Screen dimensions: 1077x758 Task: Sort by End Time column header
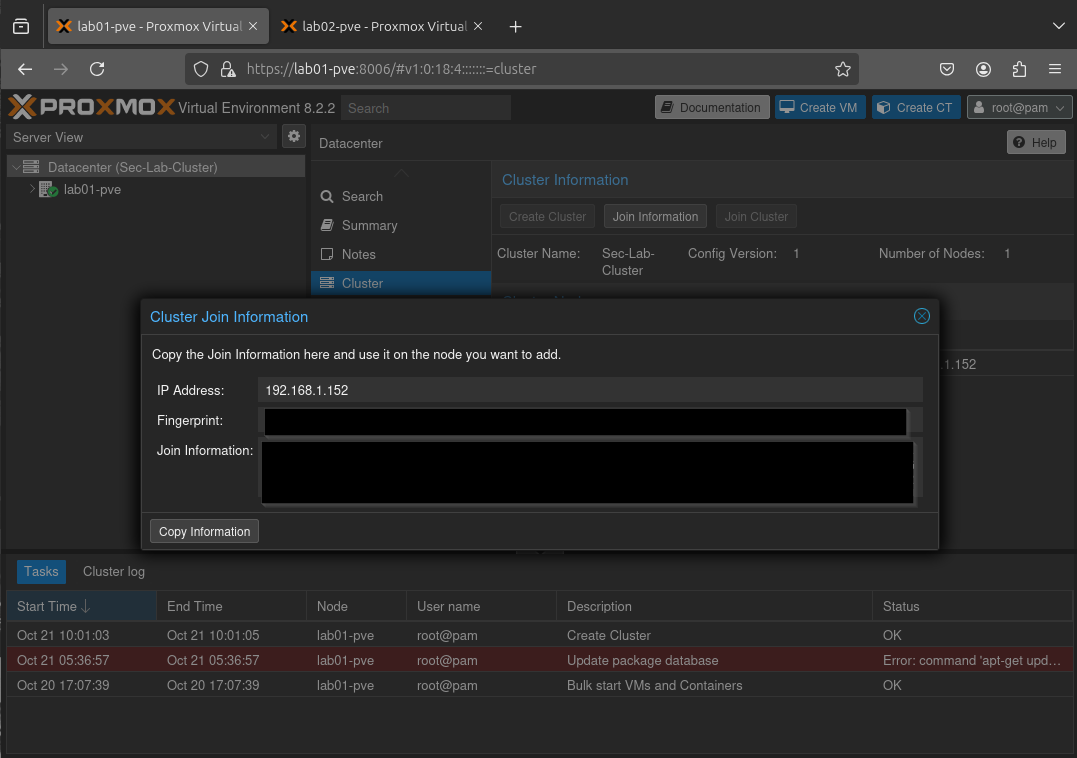click(231, 606)
